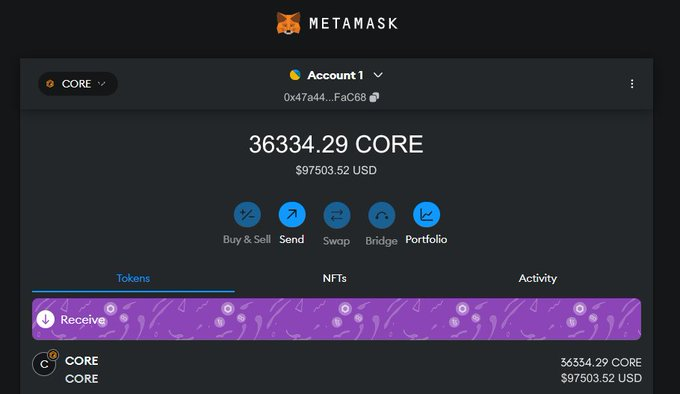Open the three-dot options menu
The height and width of the screenshot is (394, 680).
pyautogui.click(x=632, y=84)
